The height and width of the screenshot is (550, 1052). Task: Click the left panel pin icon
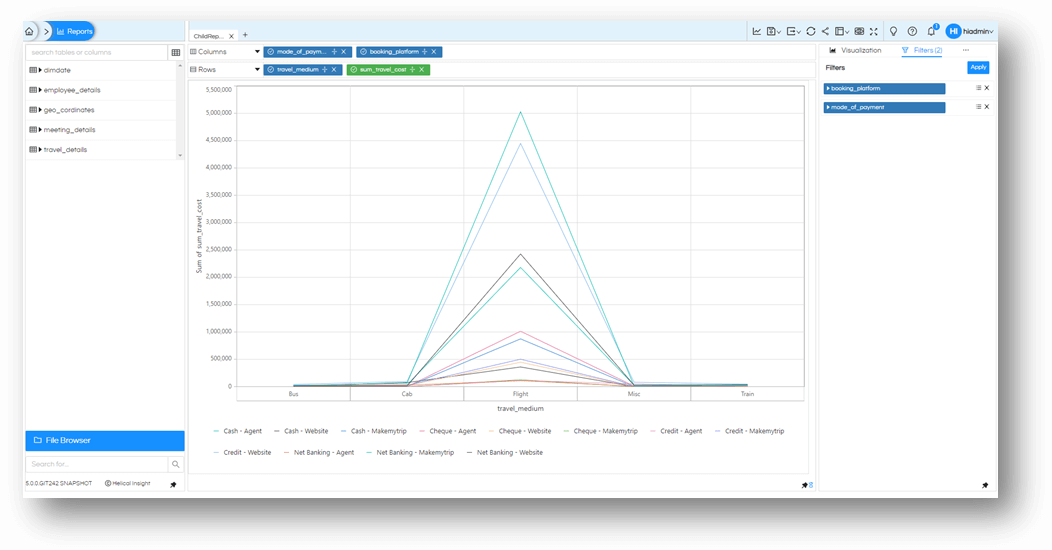click(173, 484)
